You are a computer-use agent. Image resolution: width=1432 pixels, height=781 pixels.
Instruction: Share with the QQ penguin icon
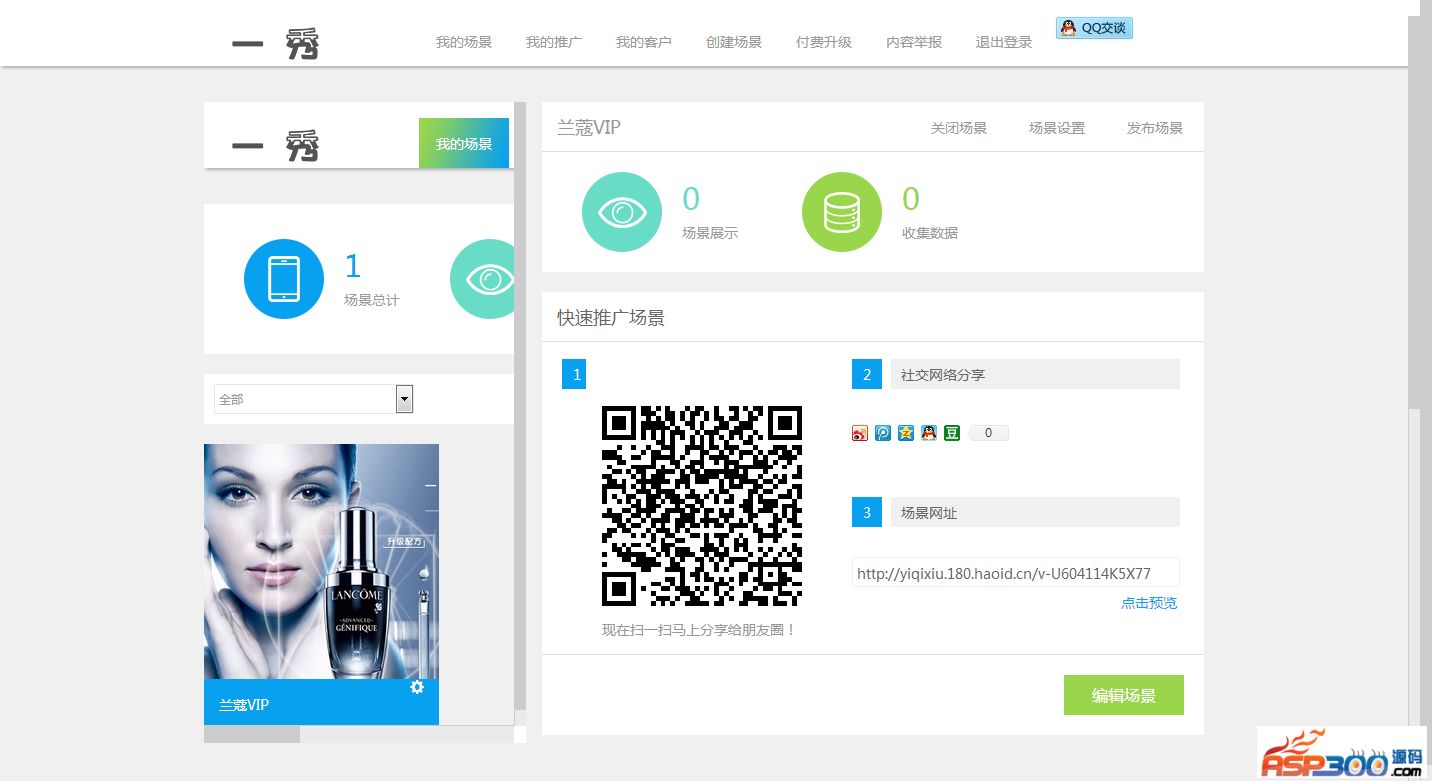click(x=929, y=433)
